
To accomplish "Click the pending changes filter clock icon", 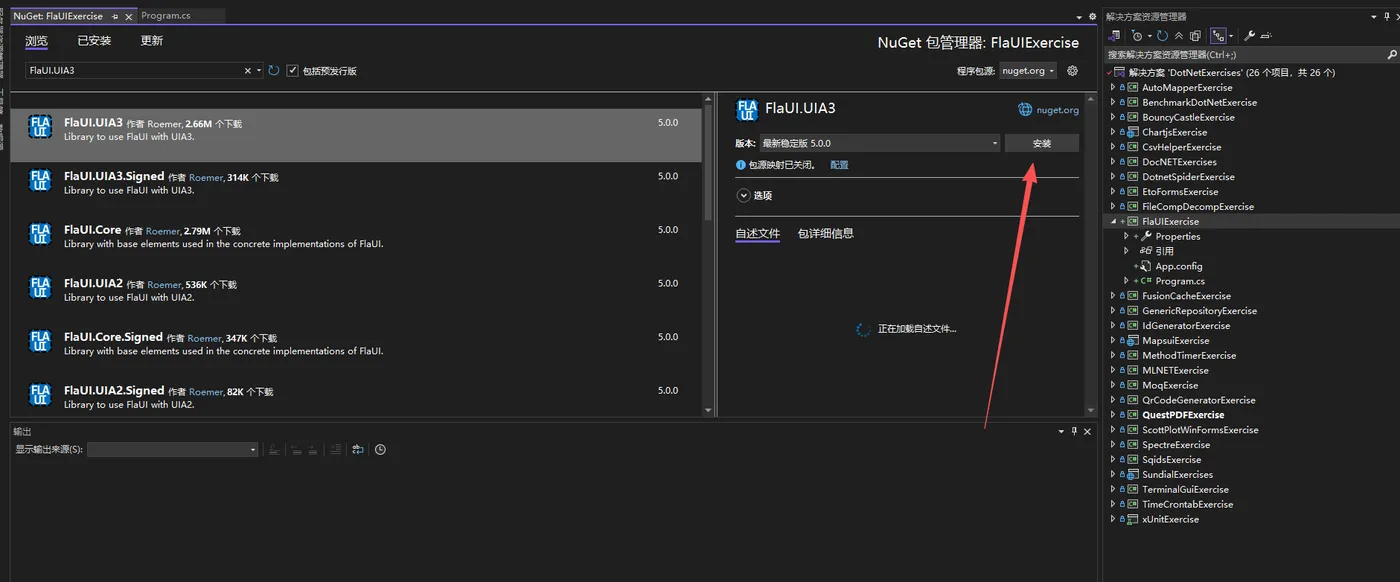I will click(1137, 36).
